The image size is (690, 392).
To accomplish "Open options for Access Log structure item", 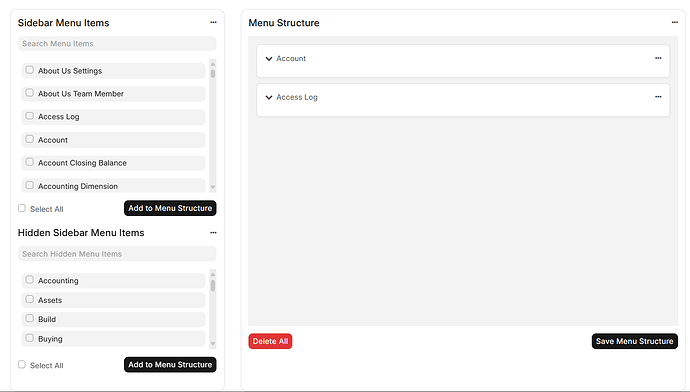I will coord(658,97).
